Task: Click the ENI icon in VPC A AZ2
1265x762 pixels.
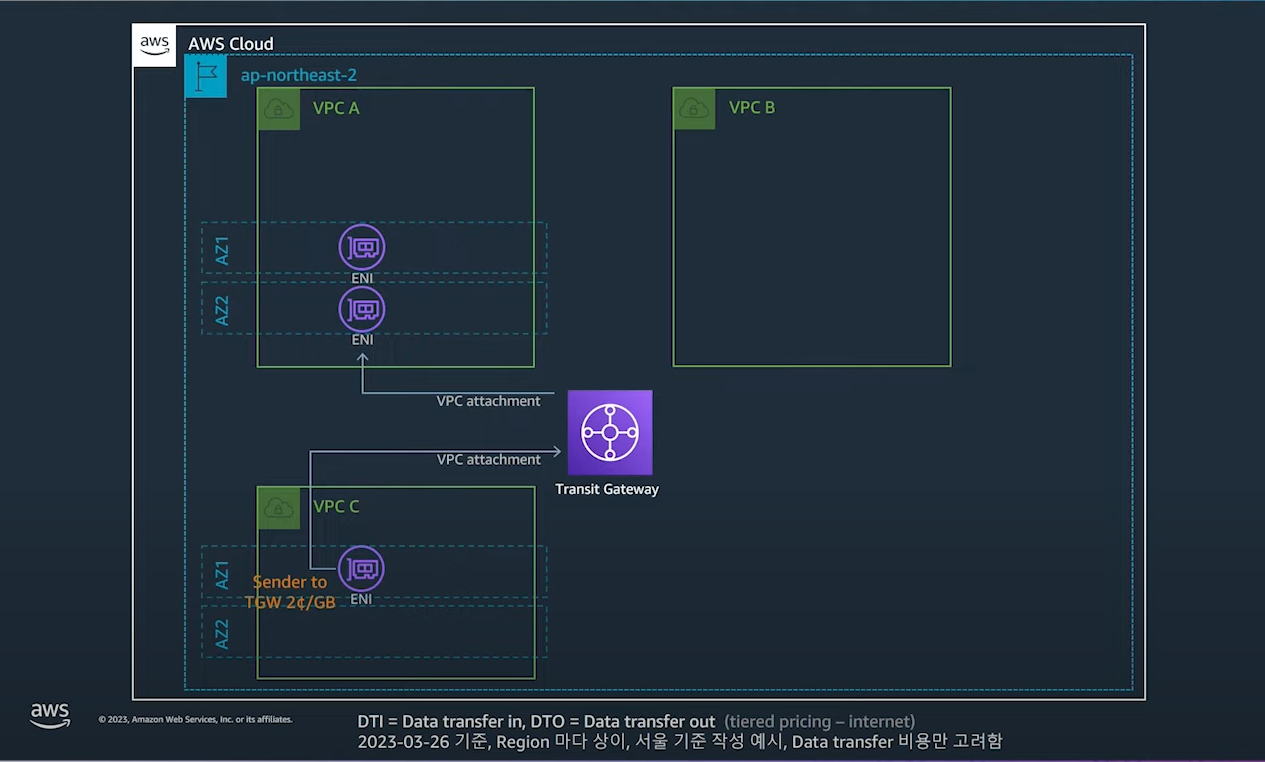Action: 362,309
